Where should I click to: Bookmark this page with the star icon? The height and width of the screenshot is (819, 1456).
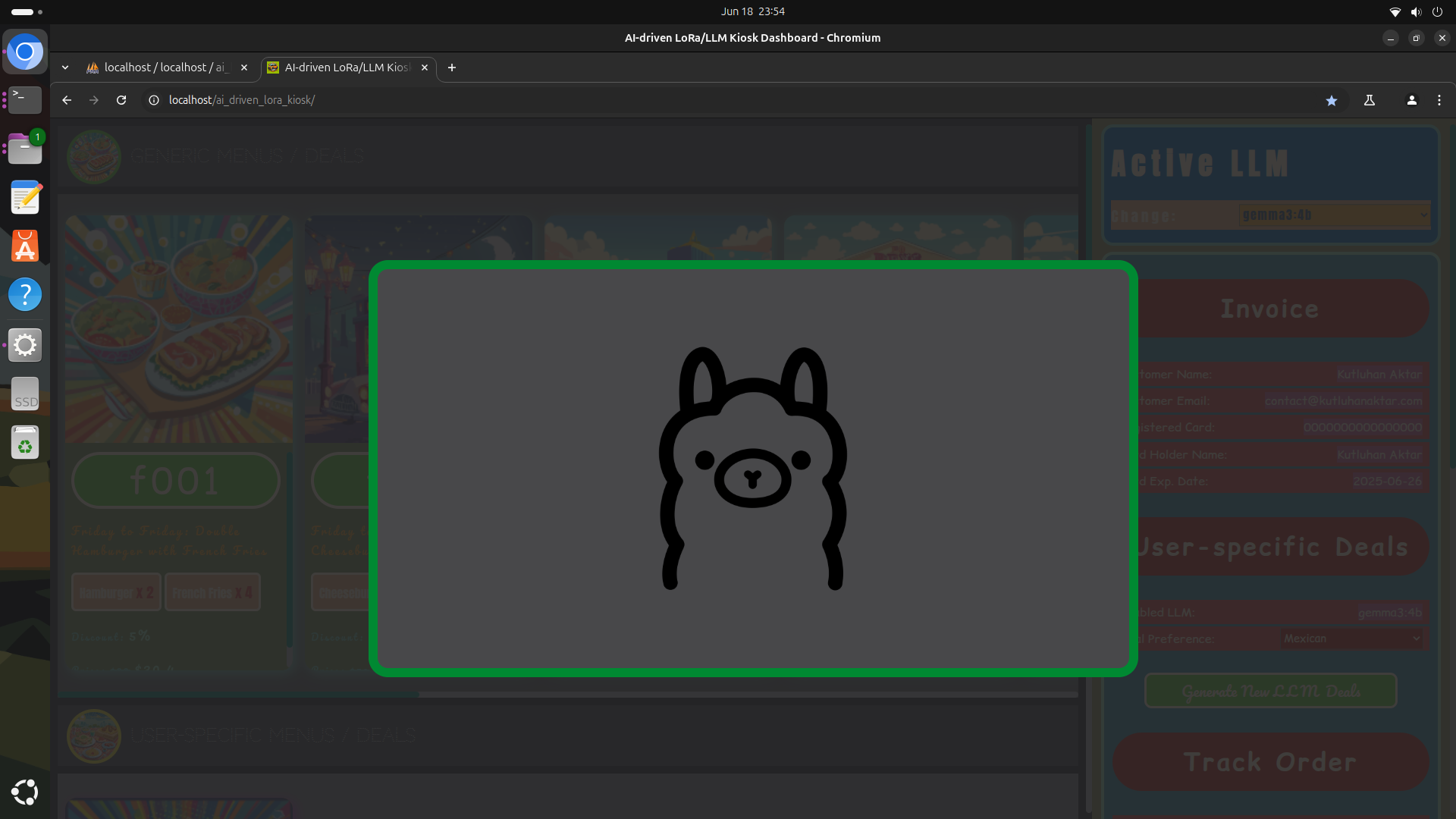(1332, 100)
